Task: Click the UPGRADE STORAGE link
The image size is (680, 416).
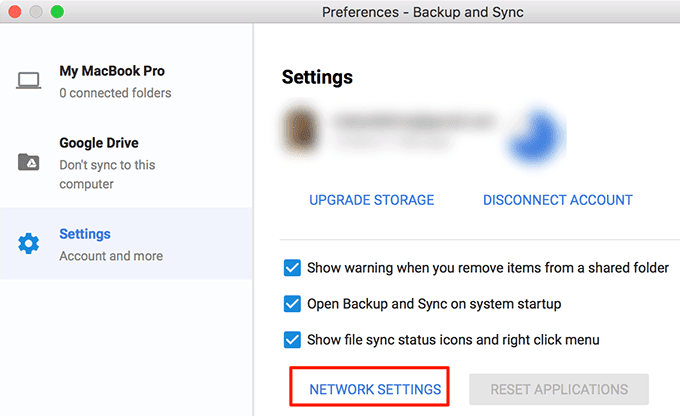Action: tap(372, 200)
